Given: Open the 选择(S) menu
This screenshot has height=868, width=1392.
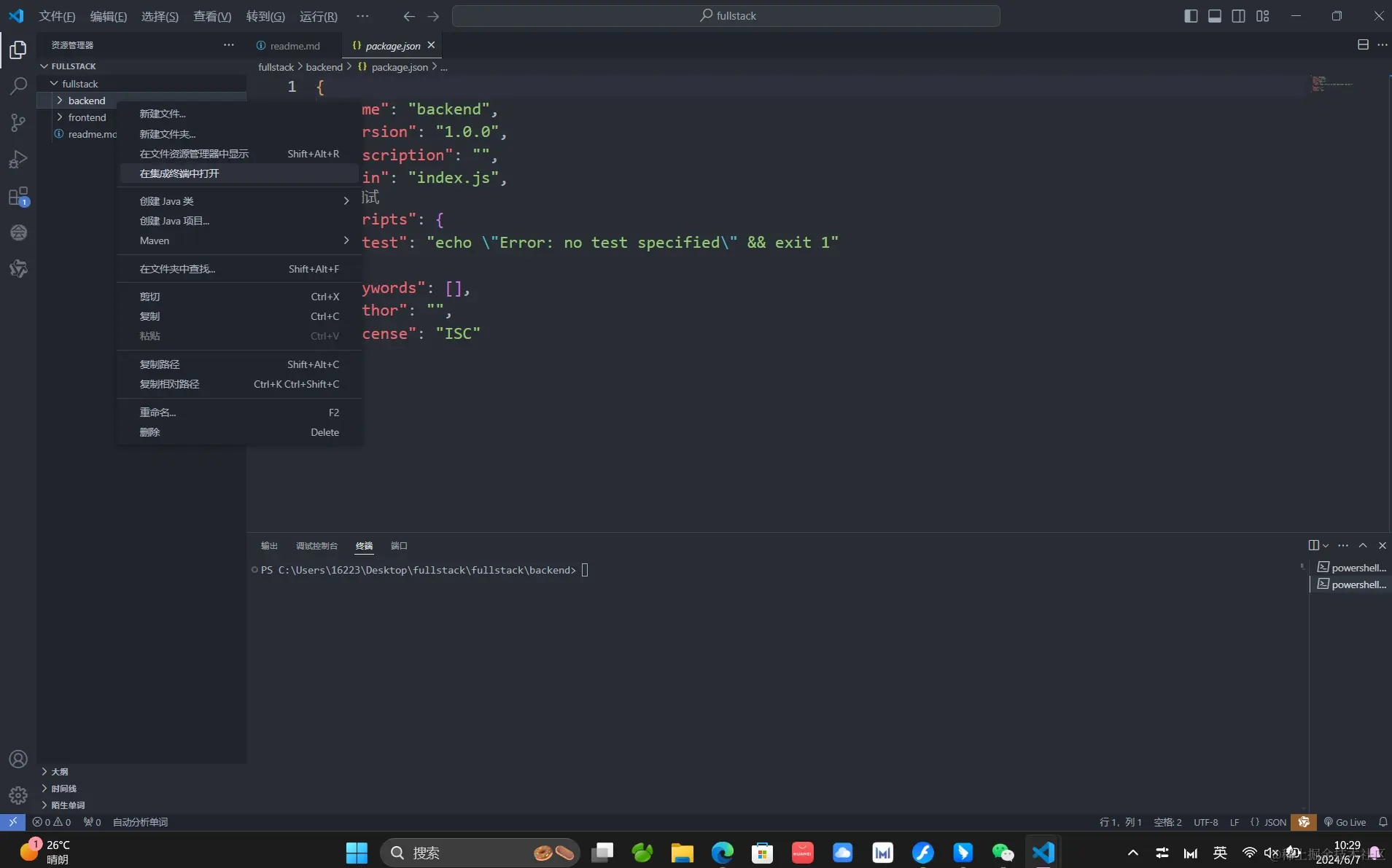Looking at the screenshot, I should tap(160, 16).
